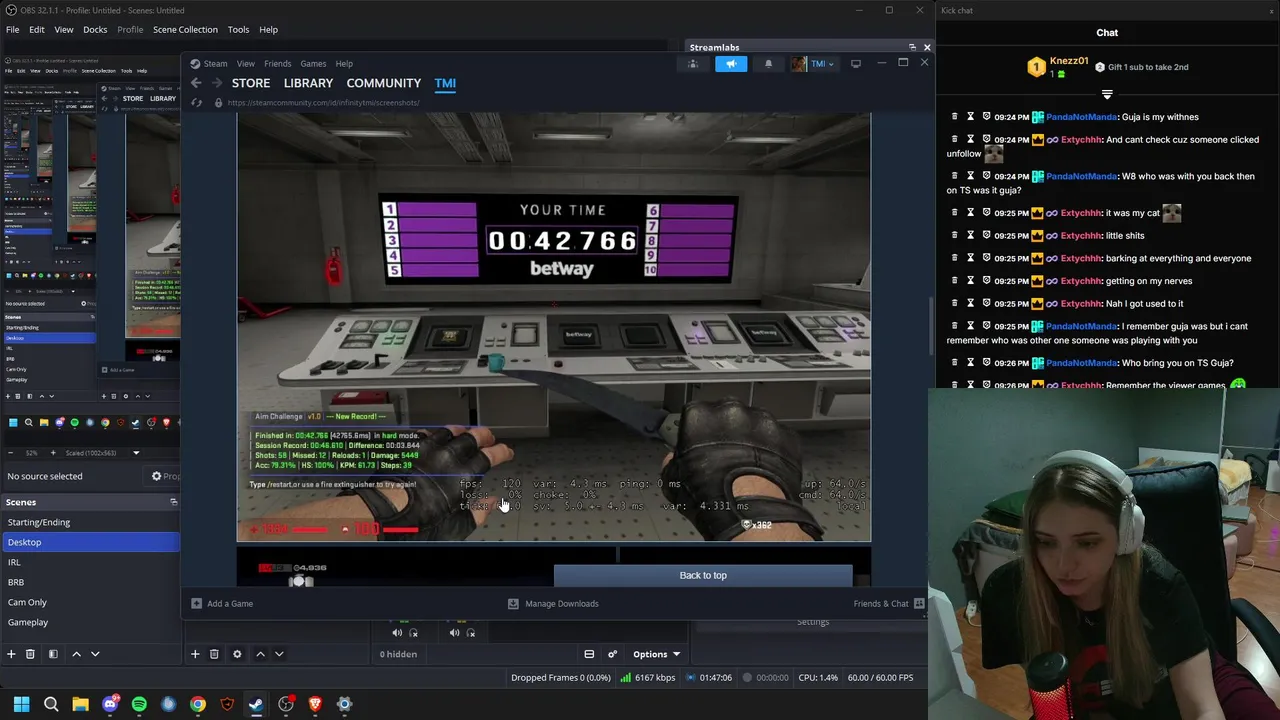Click the Back to top button

coord(703,575)
